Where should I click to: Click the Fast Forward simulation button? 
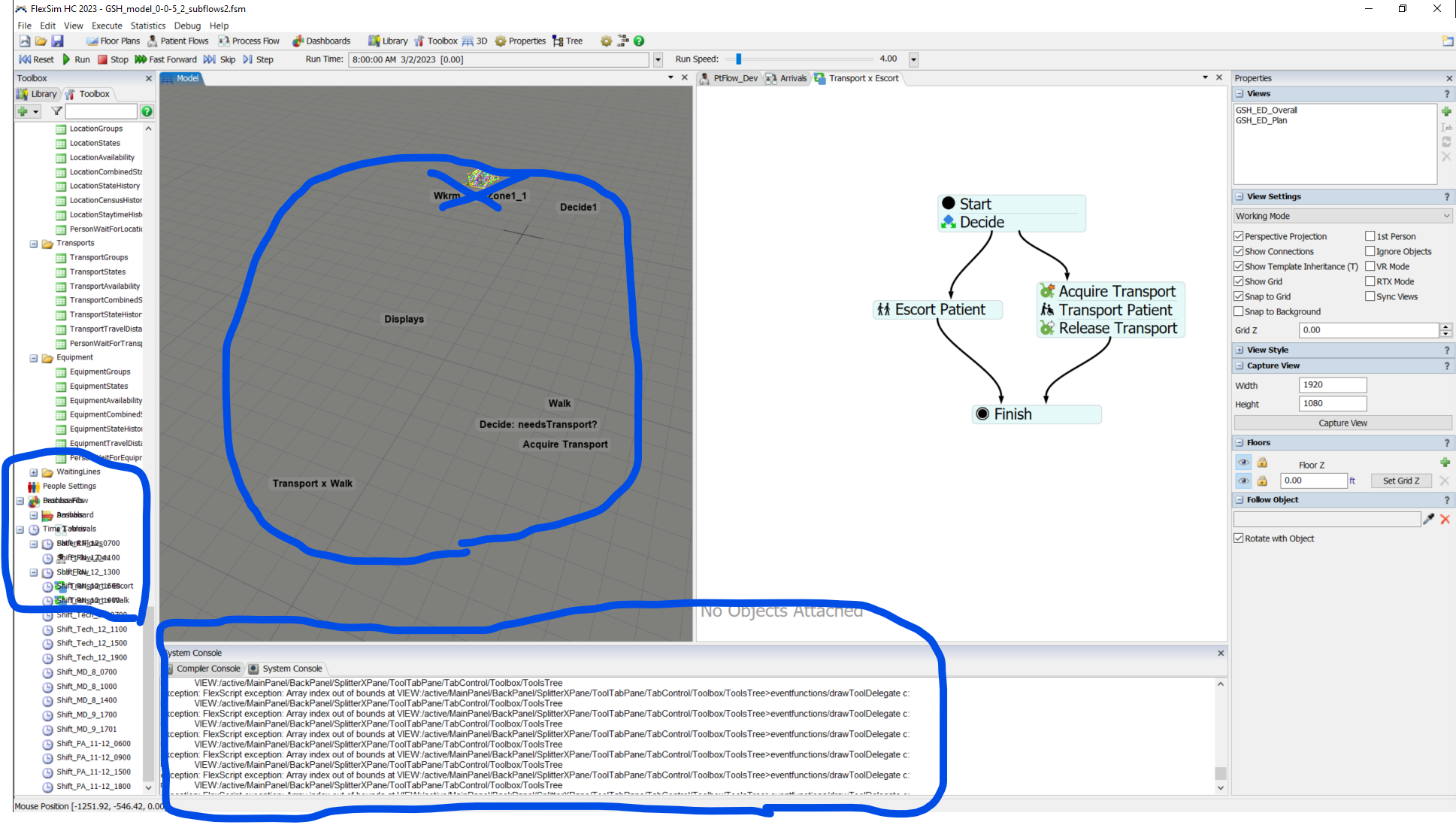[x=165, y=59]
